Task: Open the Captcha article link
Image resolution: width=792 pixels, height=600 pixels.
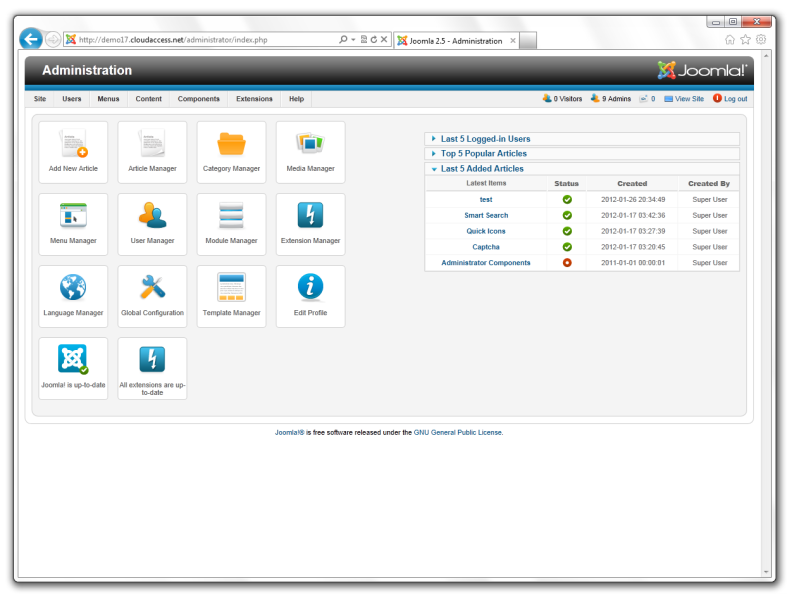Action: 486,247
